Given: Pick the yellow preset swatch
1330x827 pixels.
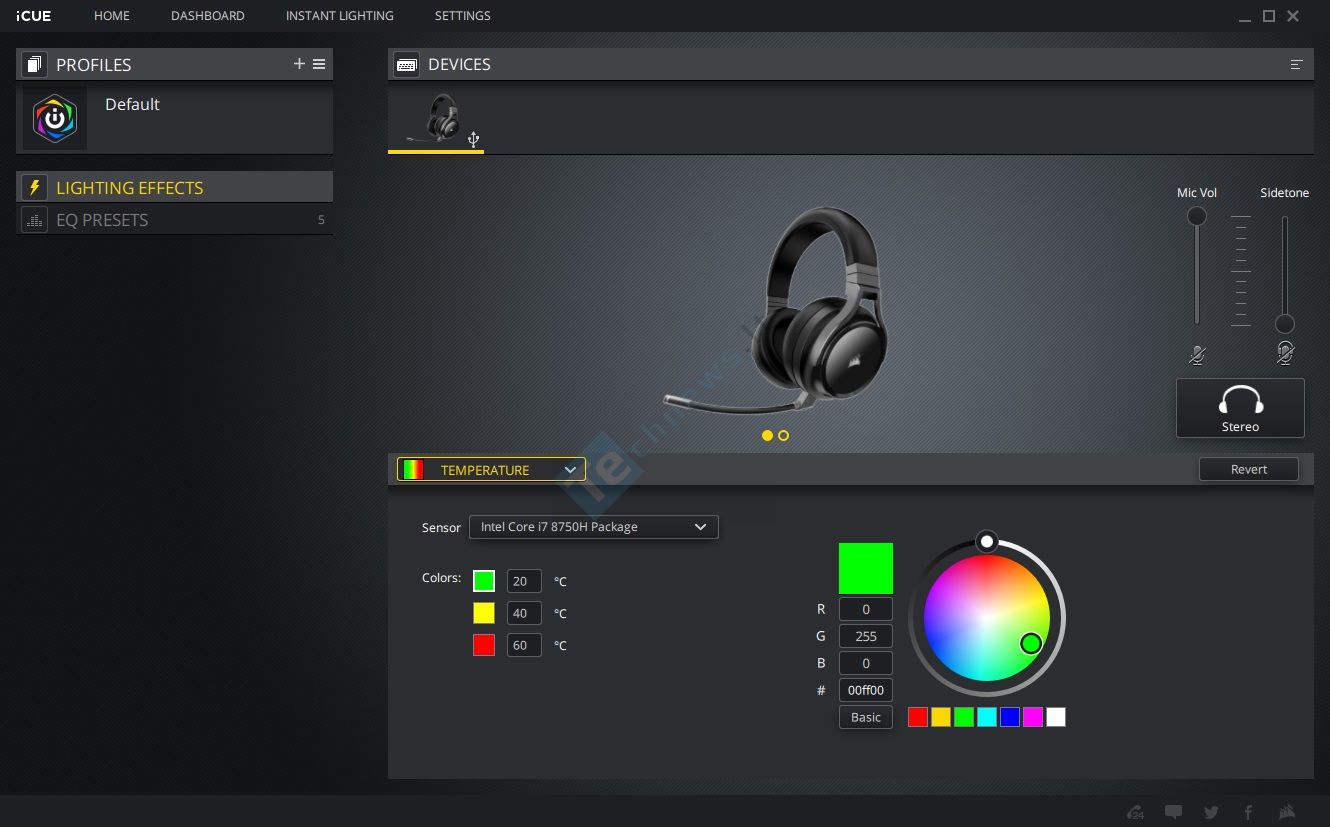Looking at the screenshot, I should [x=941, y=717].
